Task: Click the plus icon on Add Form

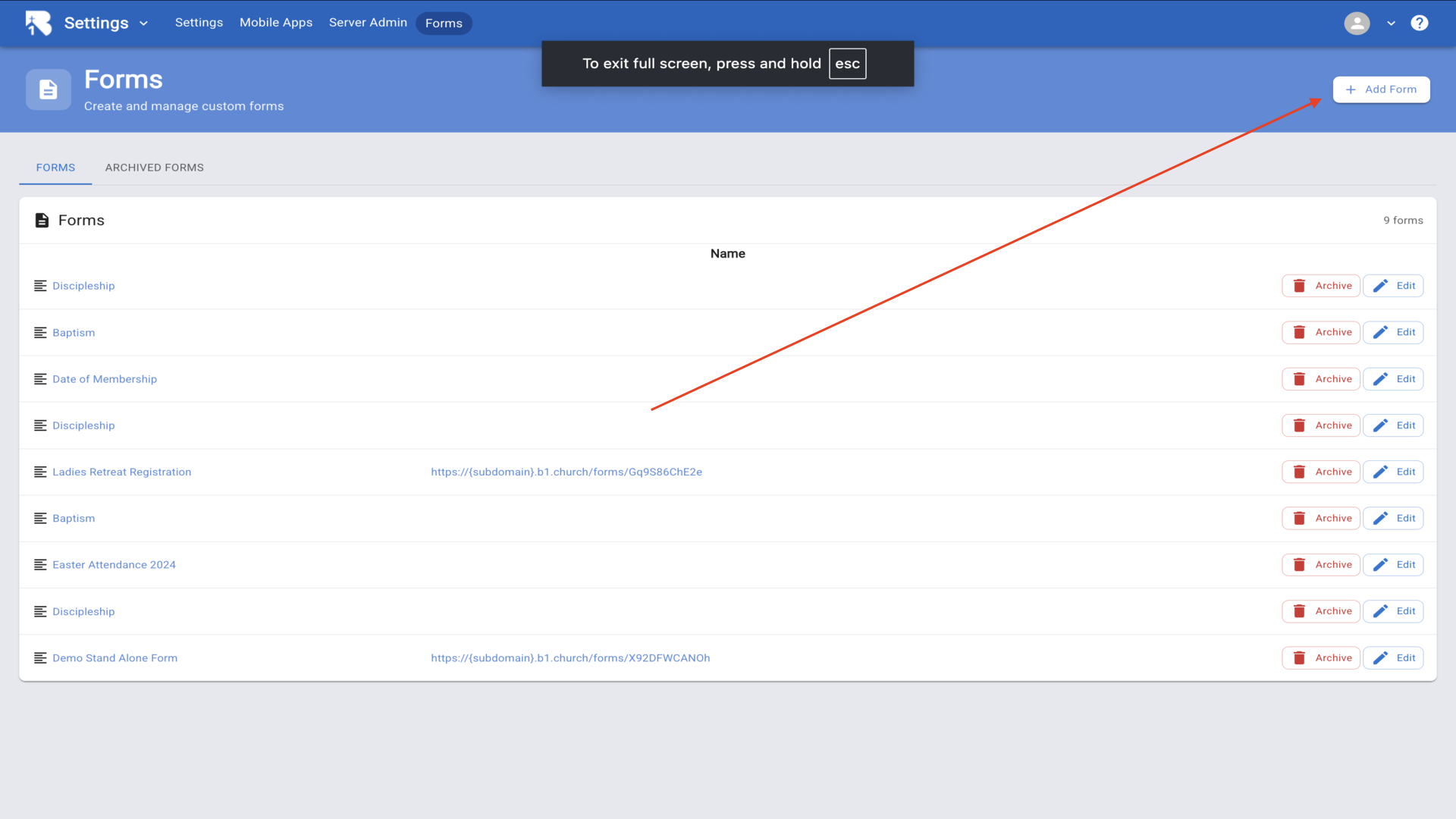Action: coord(1351,89)
